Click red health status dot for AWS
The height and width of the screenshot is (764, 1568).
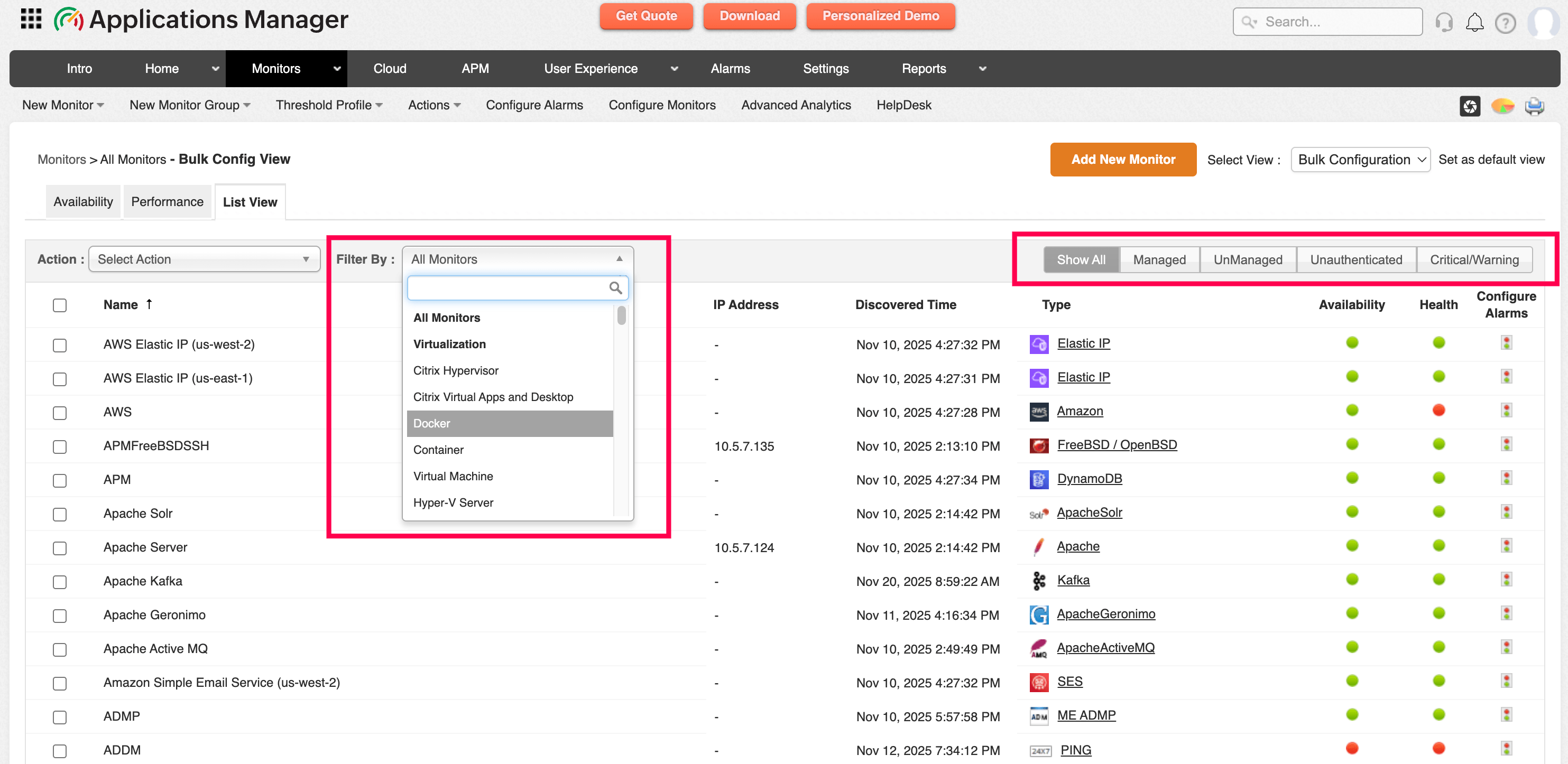point(1438,411)
